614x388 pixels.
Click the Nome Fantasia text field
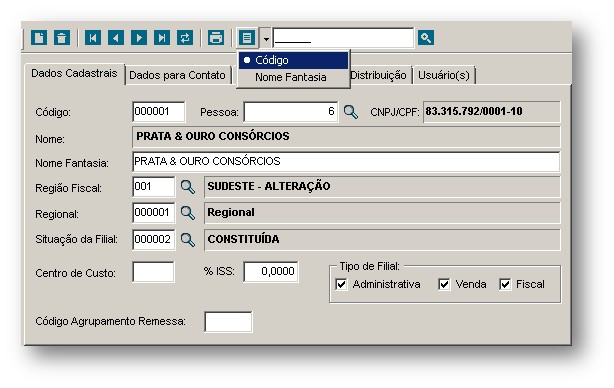click(x=346, y=162)
